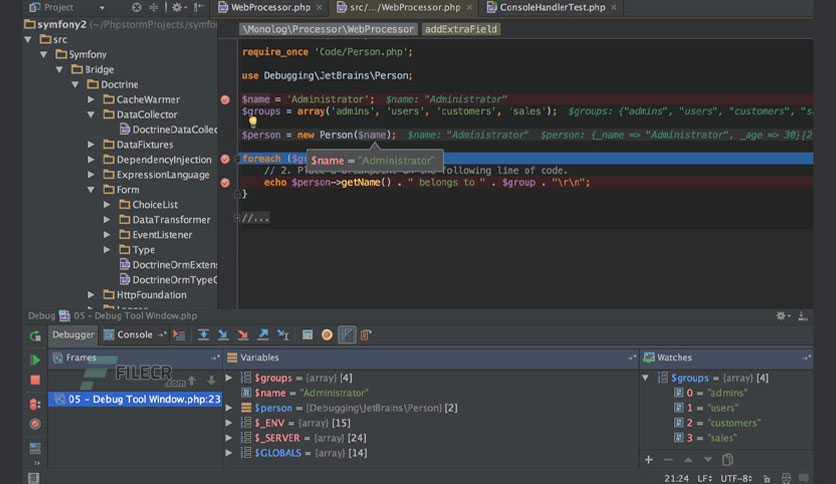
Task: Toggle breakpoint on the echo line
Action: pyautogui.click(x=225, y=182)
